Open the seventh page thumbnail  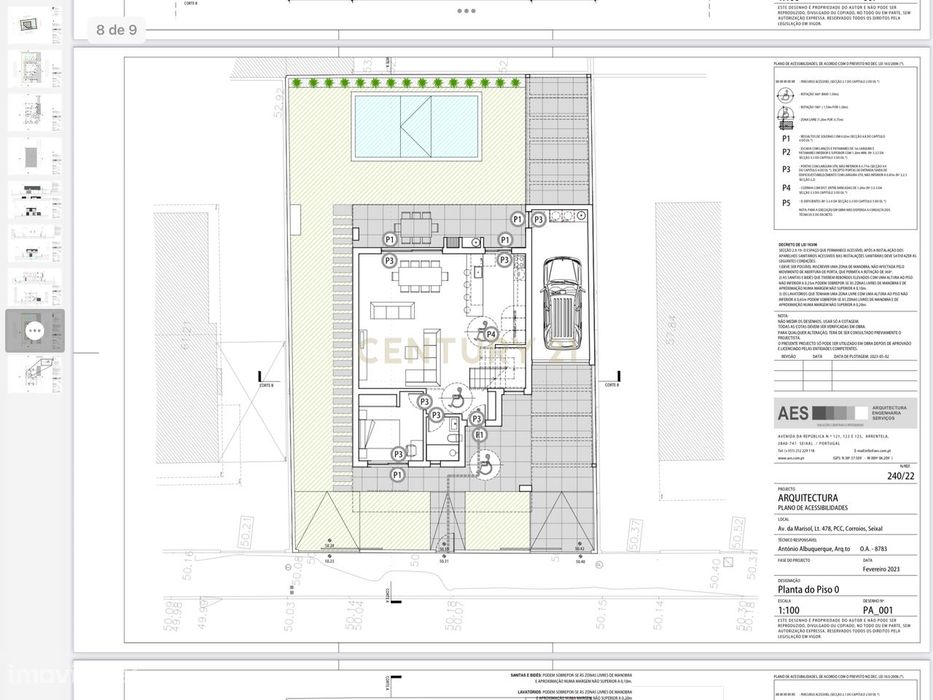pos(35,288)
